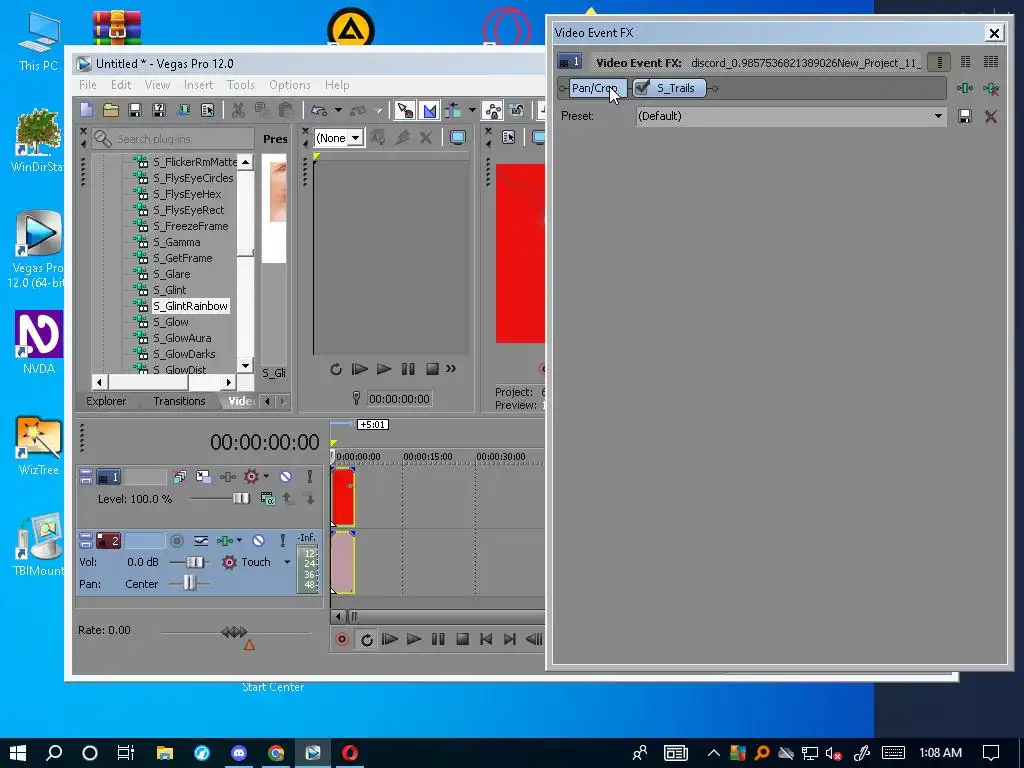Select S_GlintRainbow in plug-in list
This screenshot has height=768, width=1024.
pos(190,306)
